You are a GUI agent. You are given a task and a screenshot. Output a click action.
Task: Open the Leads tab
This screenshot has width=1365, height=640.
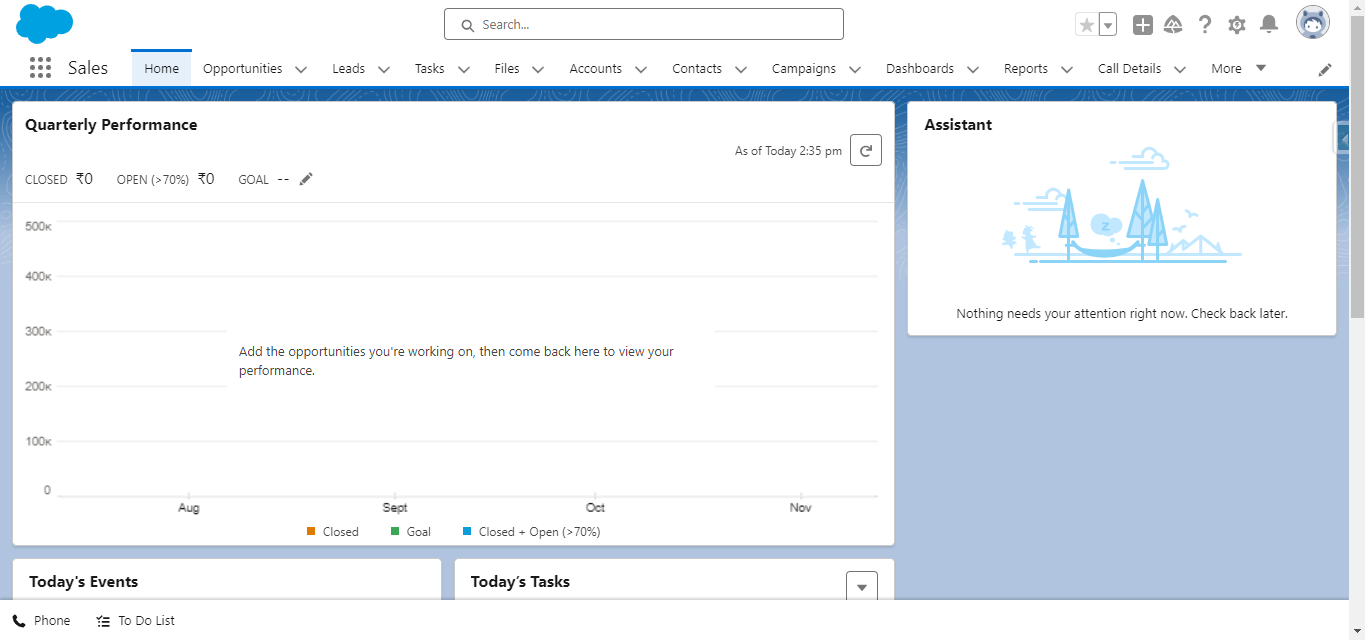pyautogui.click(x=349, y=69)
